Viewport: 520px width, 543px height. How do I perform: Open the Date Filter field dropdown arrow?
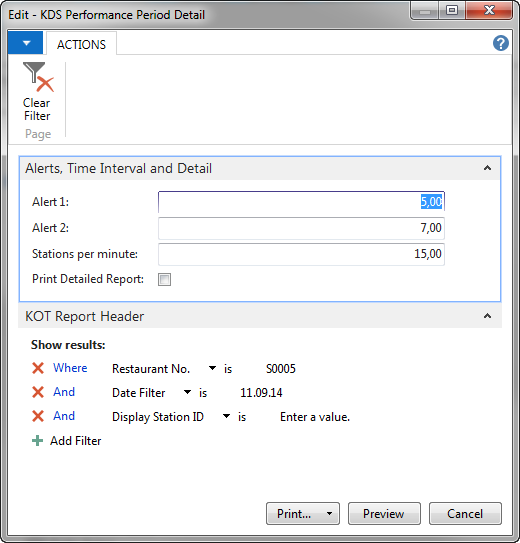click(x=187, y=392)
